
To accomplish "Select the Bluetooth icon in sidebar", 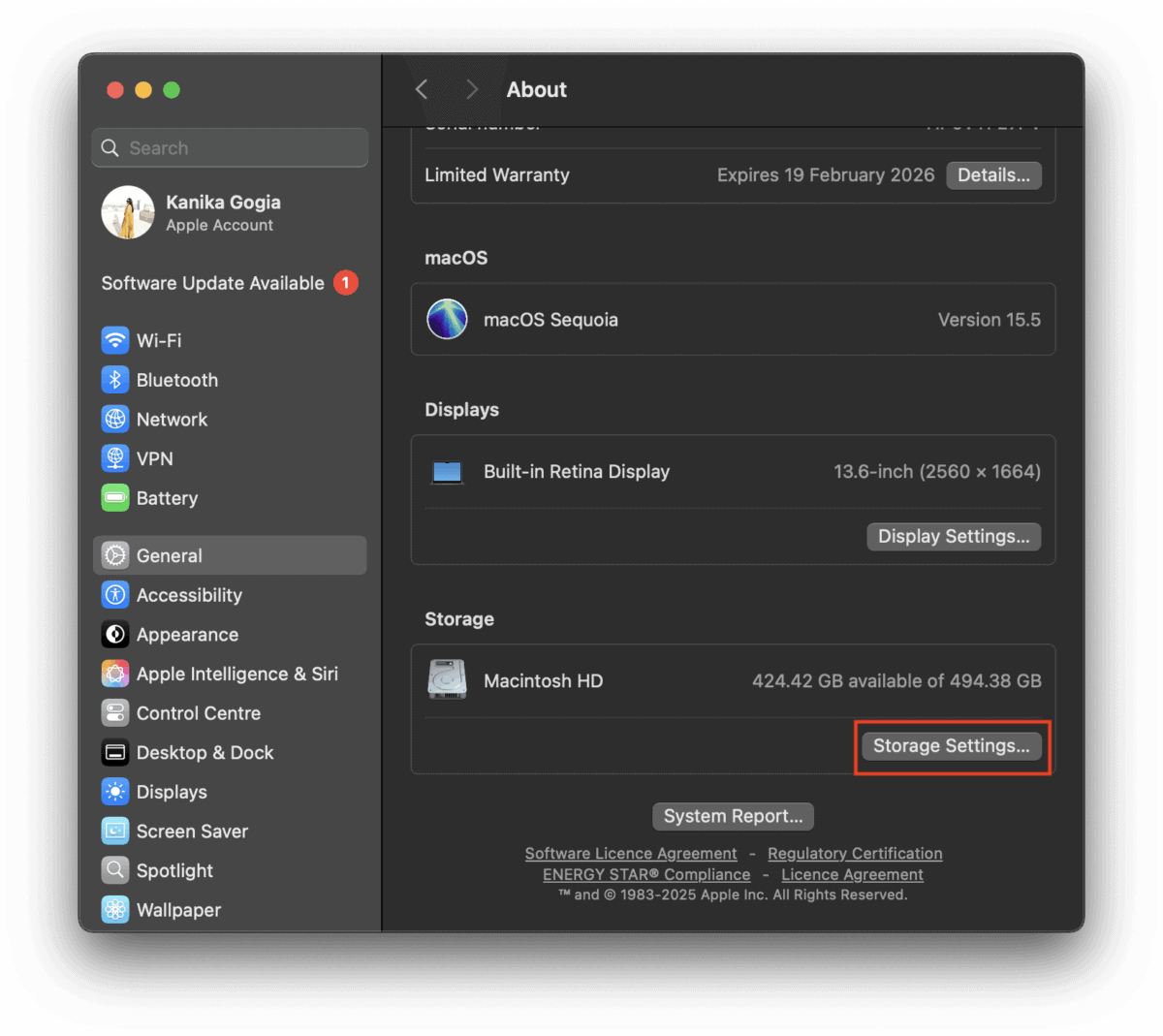I will tap(115, 380).
